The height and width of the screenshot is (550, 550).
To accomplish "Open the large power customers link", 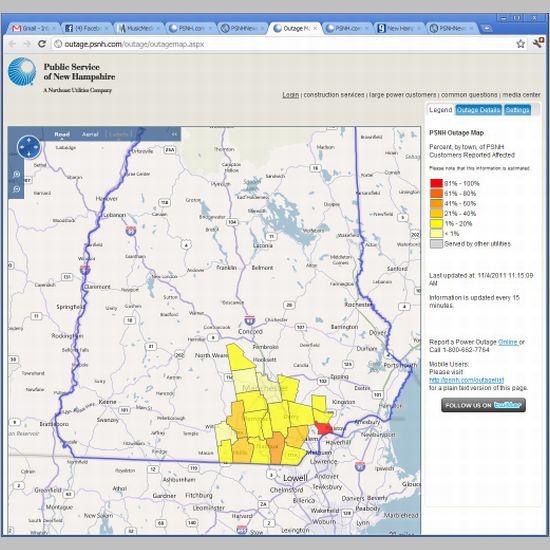I will point(403,95).
